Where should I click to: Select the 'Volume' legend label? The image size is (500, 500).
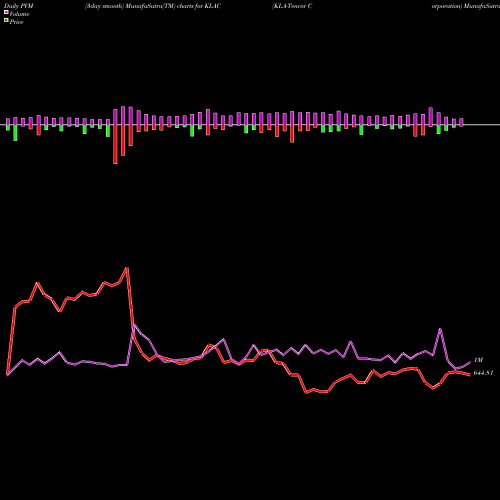click(x=19, y=14)
